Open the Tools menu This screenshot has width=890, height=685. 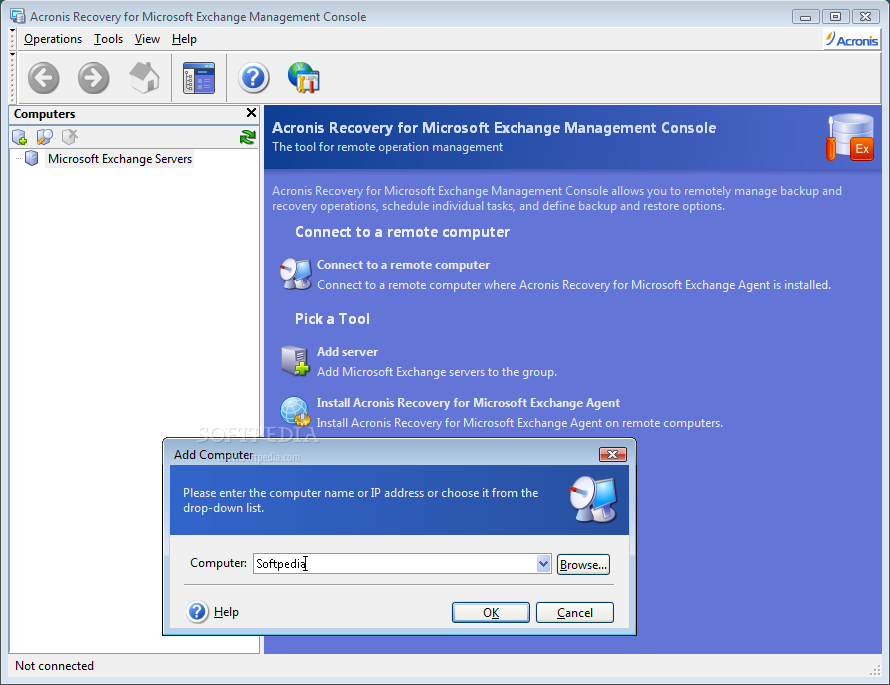[x=108, y=39]
